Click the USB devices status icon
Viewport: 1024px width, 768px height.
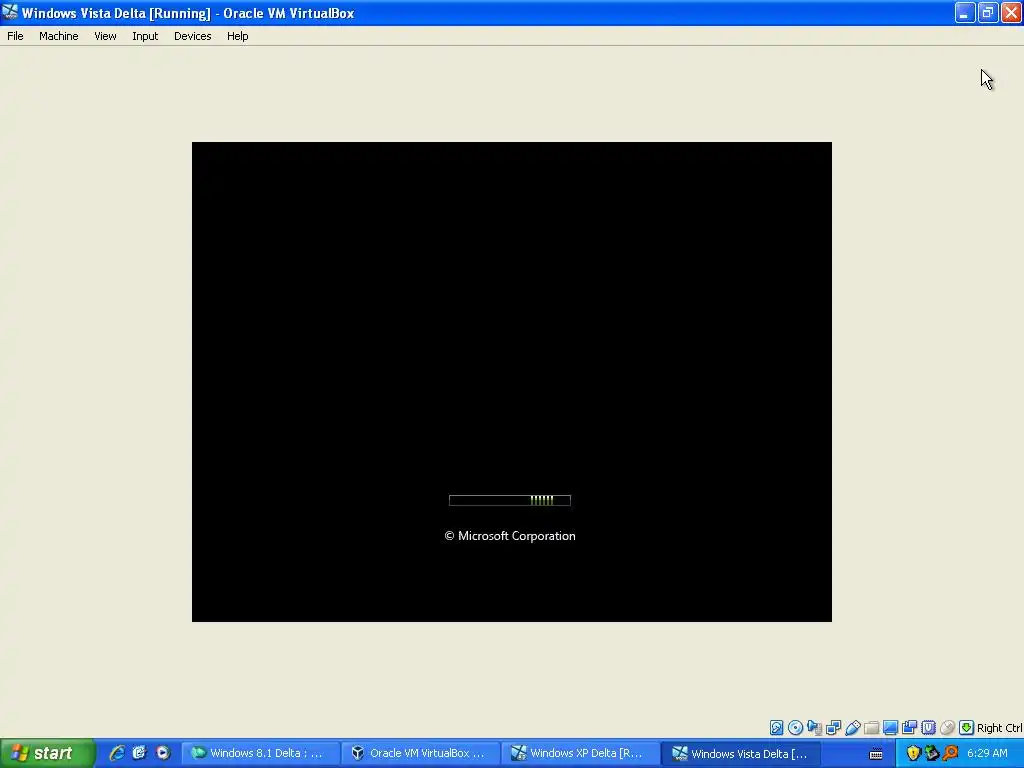click(x=852, y=728)
